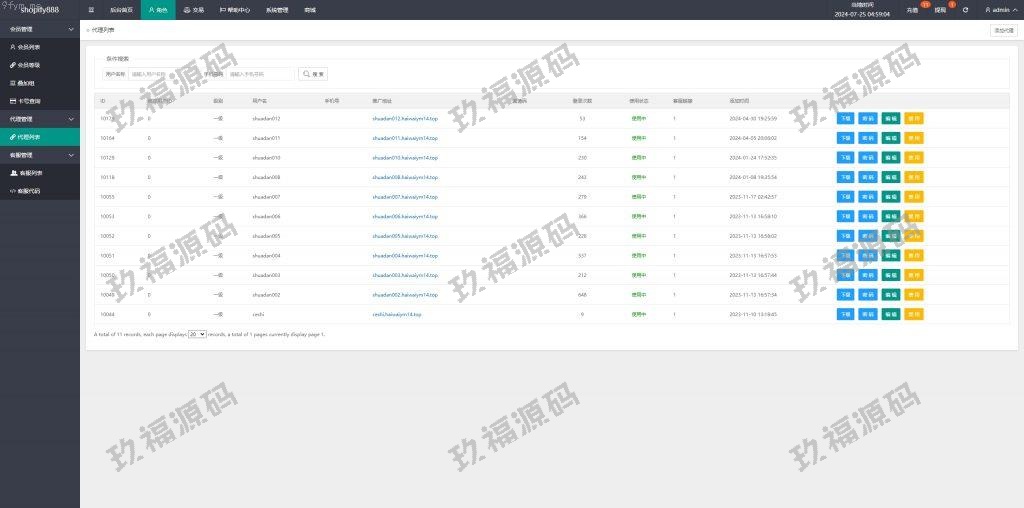Collapse the 客服管理 sidebar group

click(40, 155)
